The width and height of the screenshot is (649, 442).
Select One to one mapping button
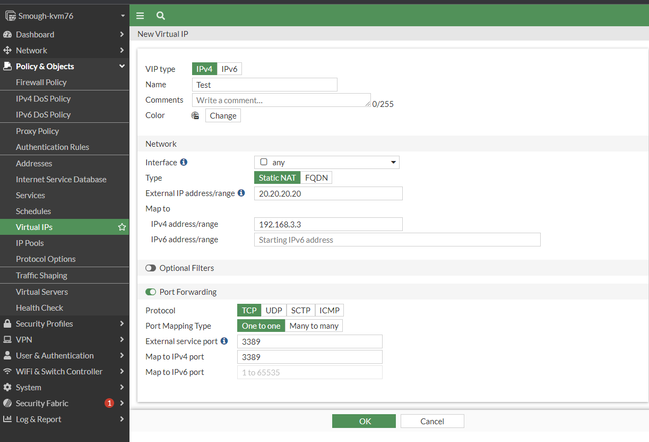pyautogui.click(x=261, y=326)
